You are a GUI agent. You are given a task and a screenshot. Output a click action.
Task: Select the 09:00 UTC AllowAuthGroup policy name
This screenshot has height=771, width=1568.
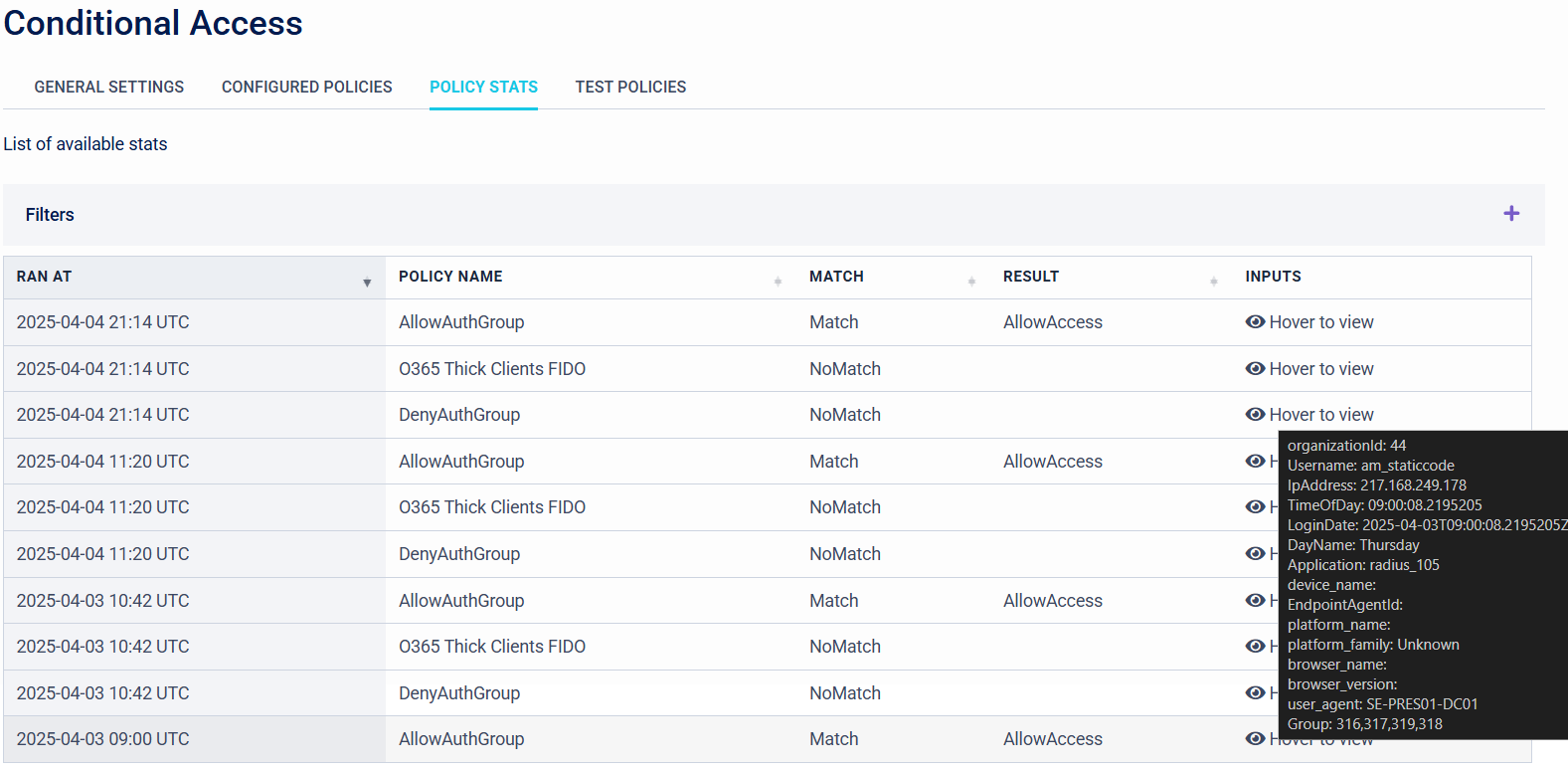[x=461, y=739]
